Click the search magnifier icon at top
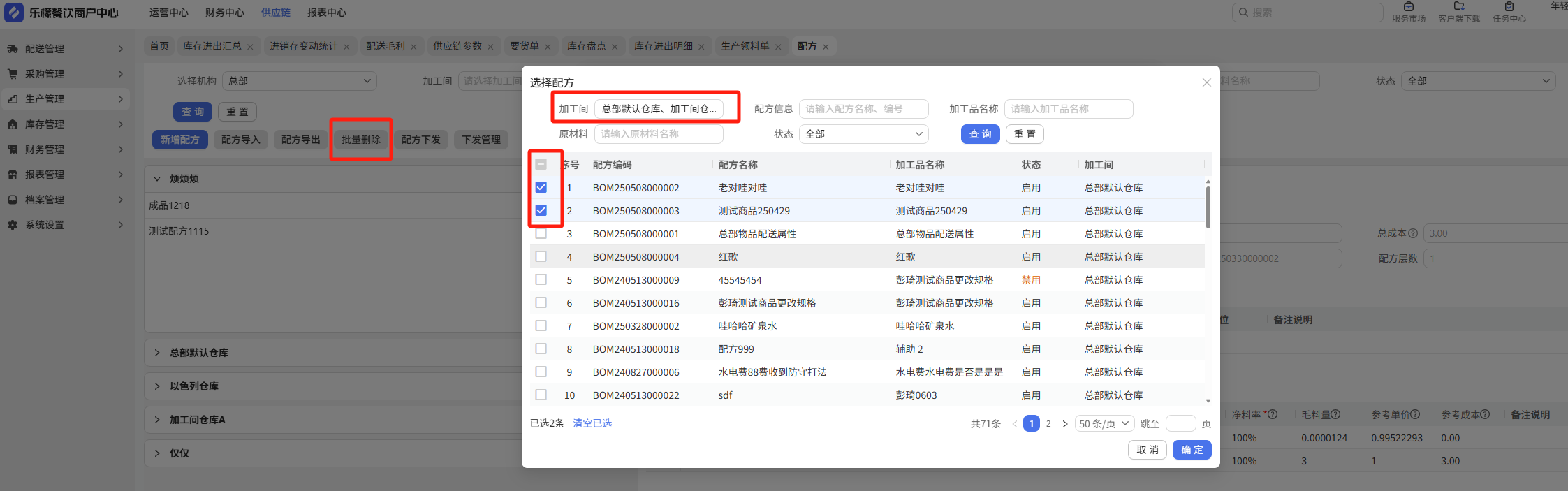 tap(1243, 13)
